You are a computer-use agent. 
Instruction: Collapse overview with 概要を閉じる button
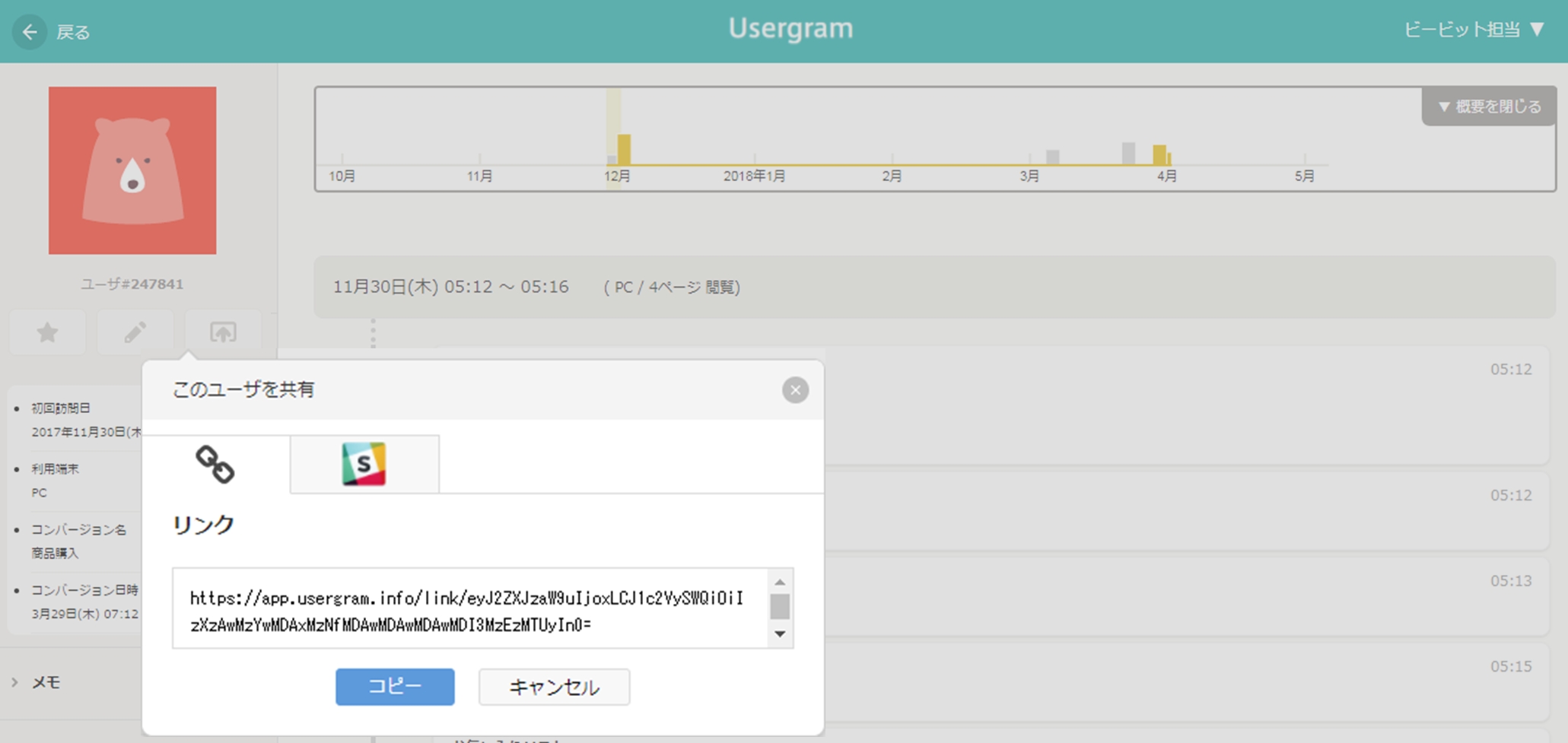click(x=1489, y=106)
